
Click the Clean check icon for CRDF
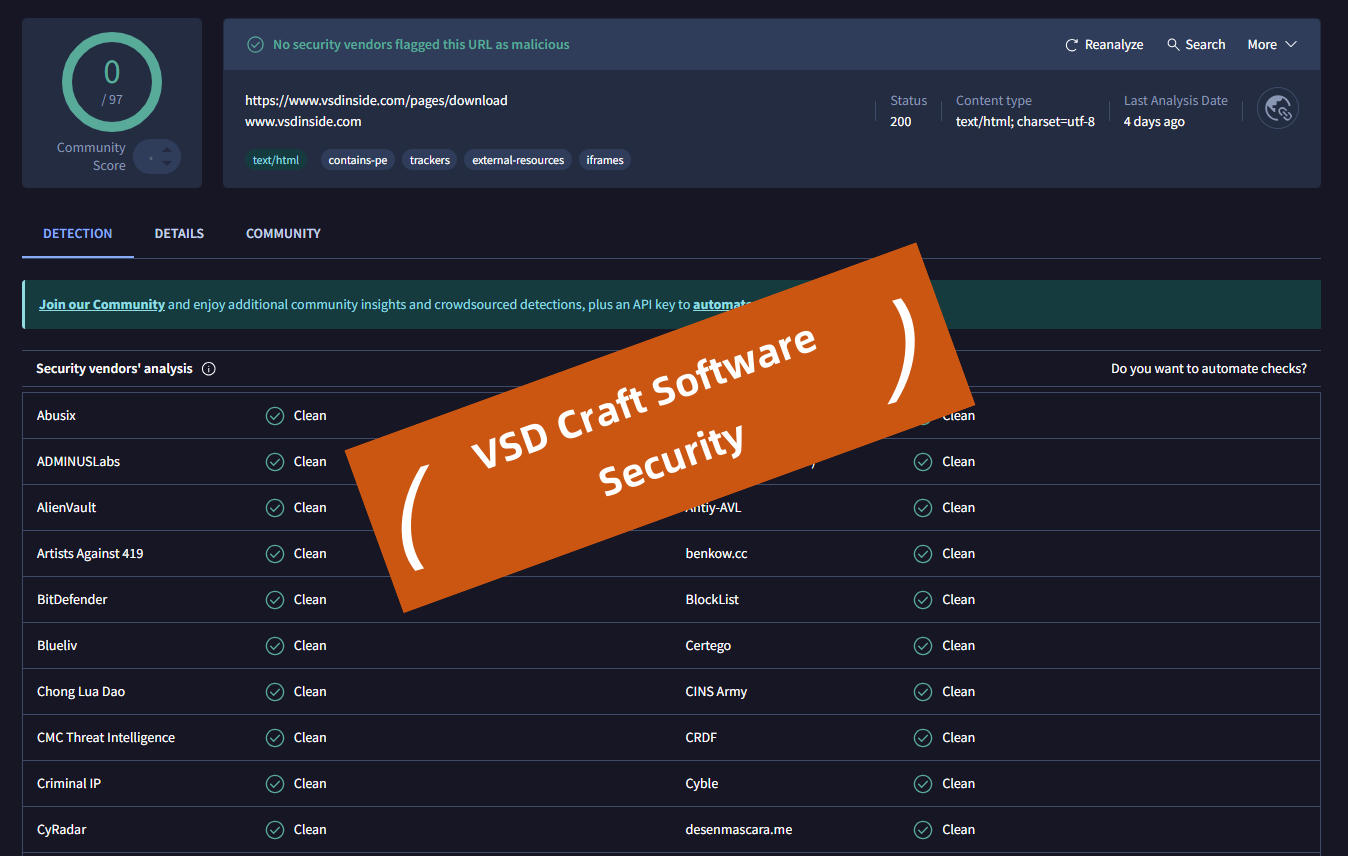tap(923, 738)
